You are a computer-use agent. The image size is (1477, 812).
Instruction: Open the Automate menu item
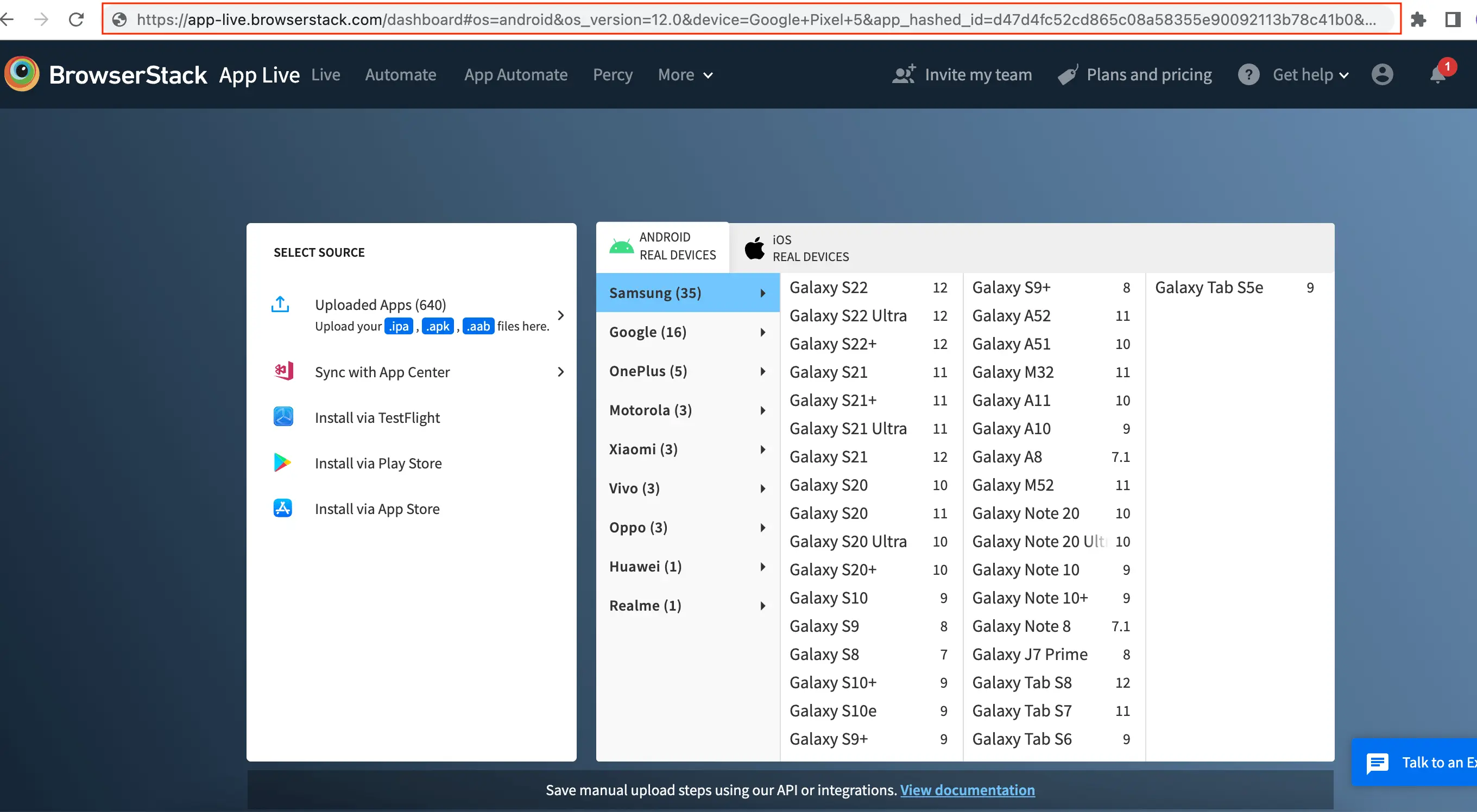tap(400, 75)
